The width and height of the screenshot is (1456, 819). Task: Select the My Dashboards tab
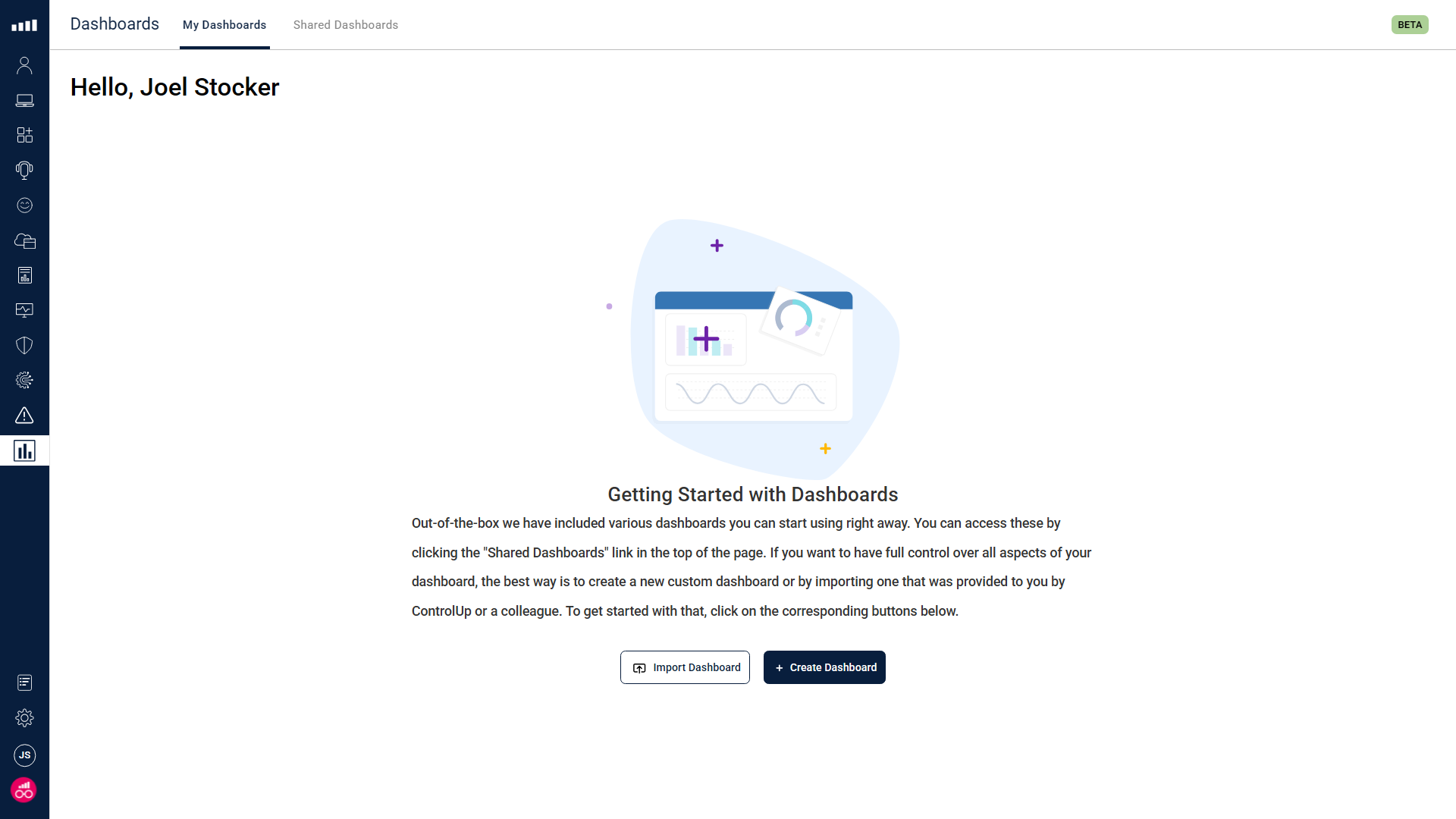[224, 25]
